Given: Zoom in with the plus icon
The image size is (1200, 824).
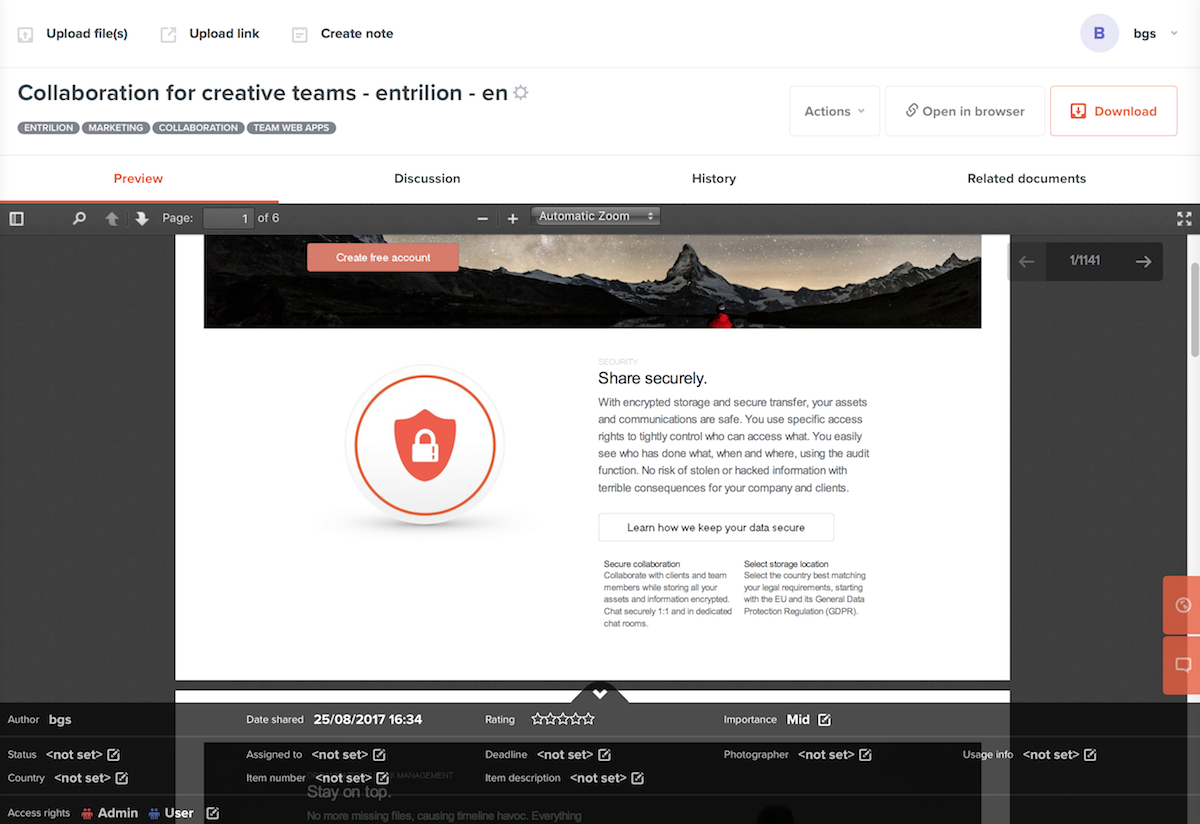Looking at the screenshot, I should pyautogui.click(x=513, y=218).
